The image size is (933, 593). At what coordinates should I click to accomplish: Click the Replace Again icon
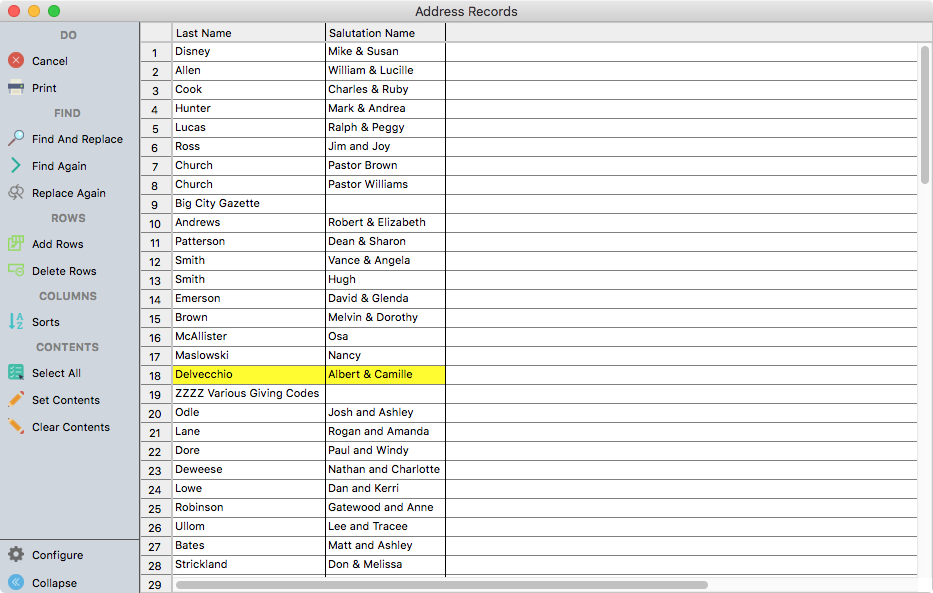(16, 193)
